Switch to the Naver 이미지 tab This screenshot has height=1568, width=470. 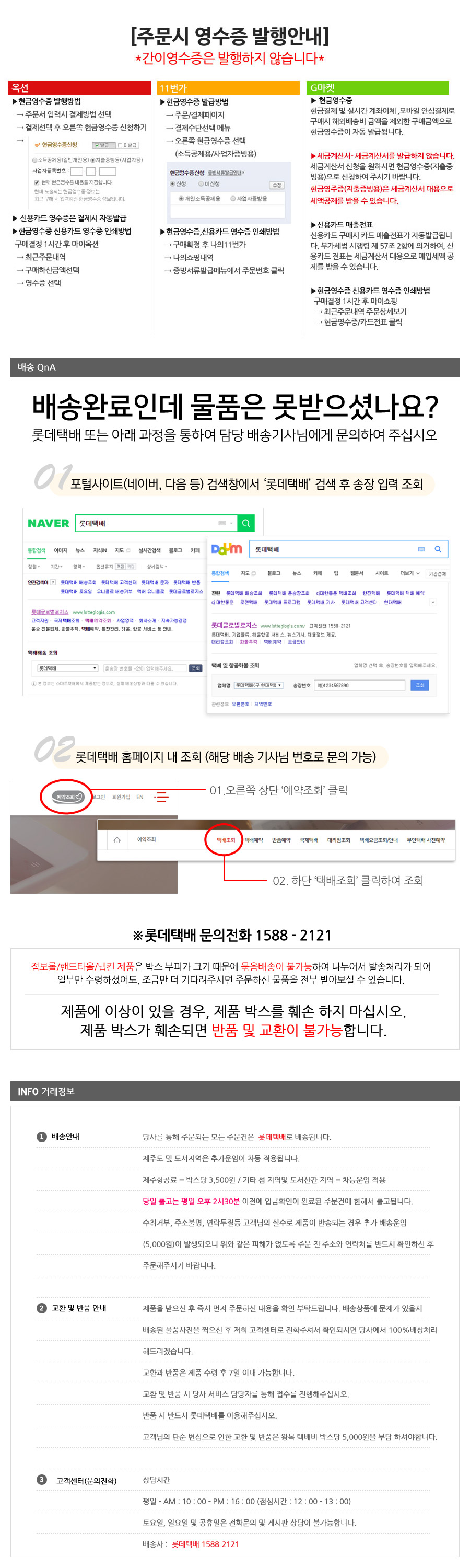click(61, 550)
